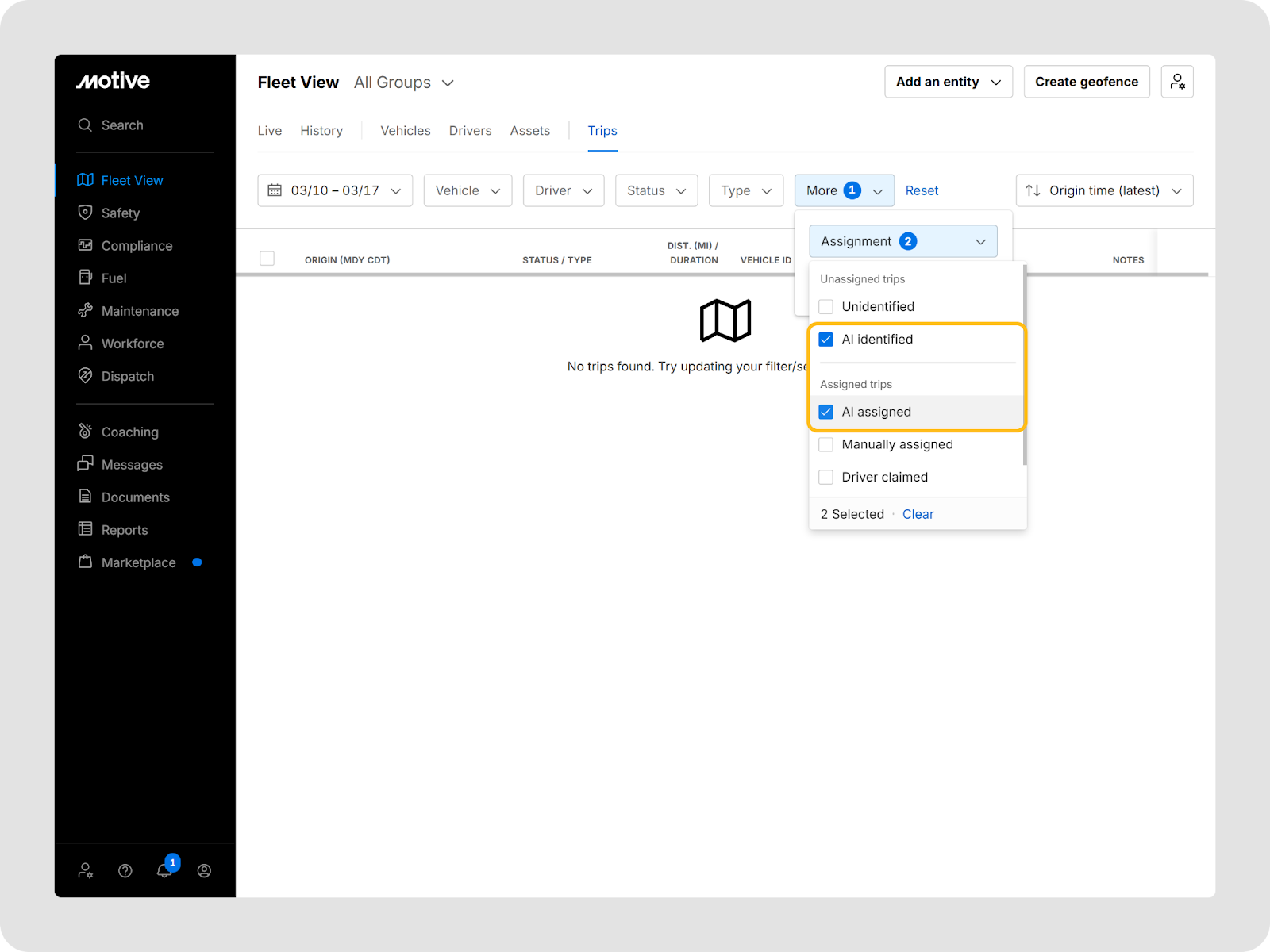Open Dispatch in the sidebar menu

[x=127, y=376]
